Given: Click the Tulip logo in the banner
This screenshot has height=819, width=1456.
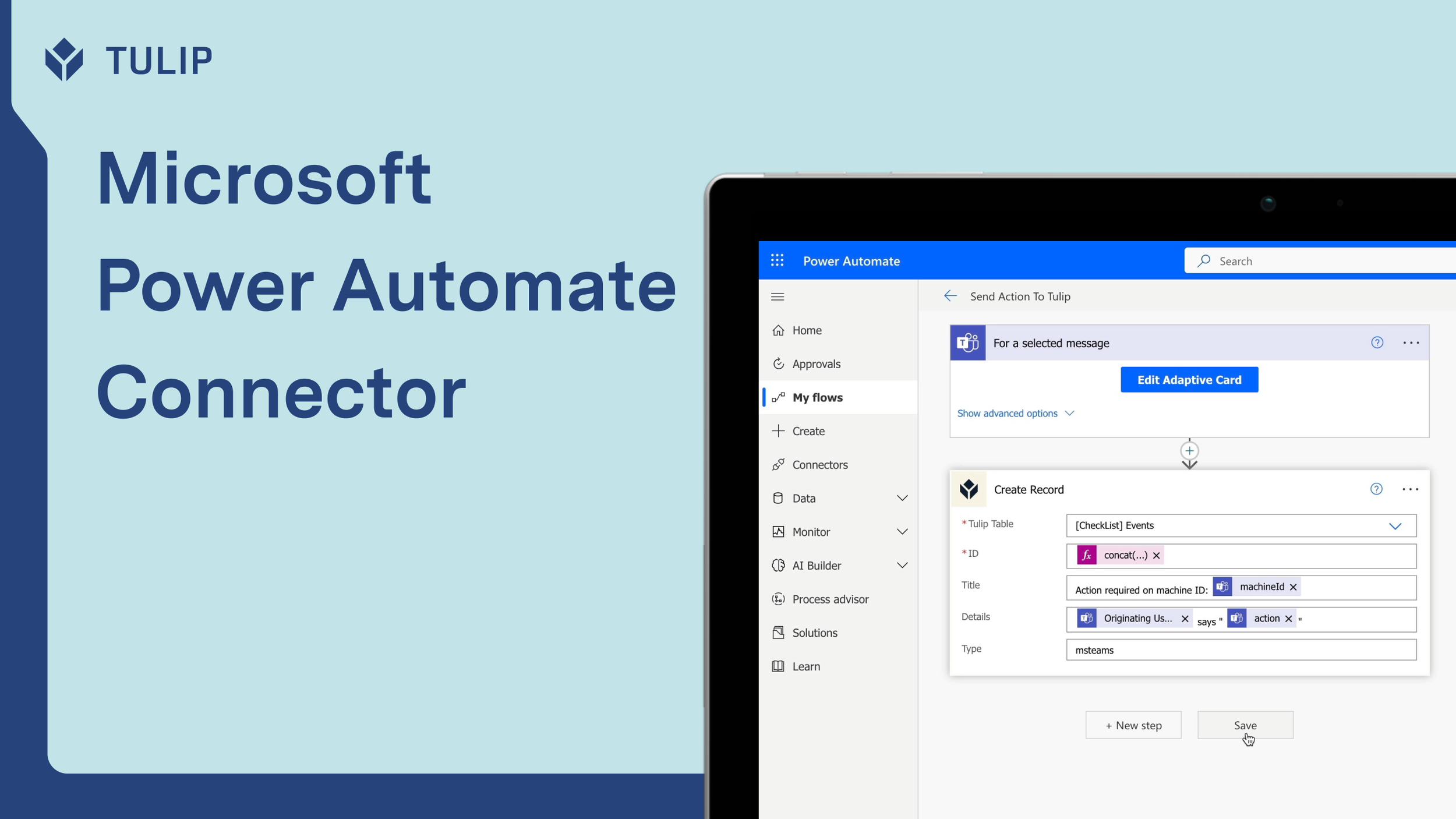Looking at the screenshot, I should click(129, 60).
